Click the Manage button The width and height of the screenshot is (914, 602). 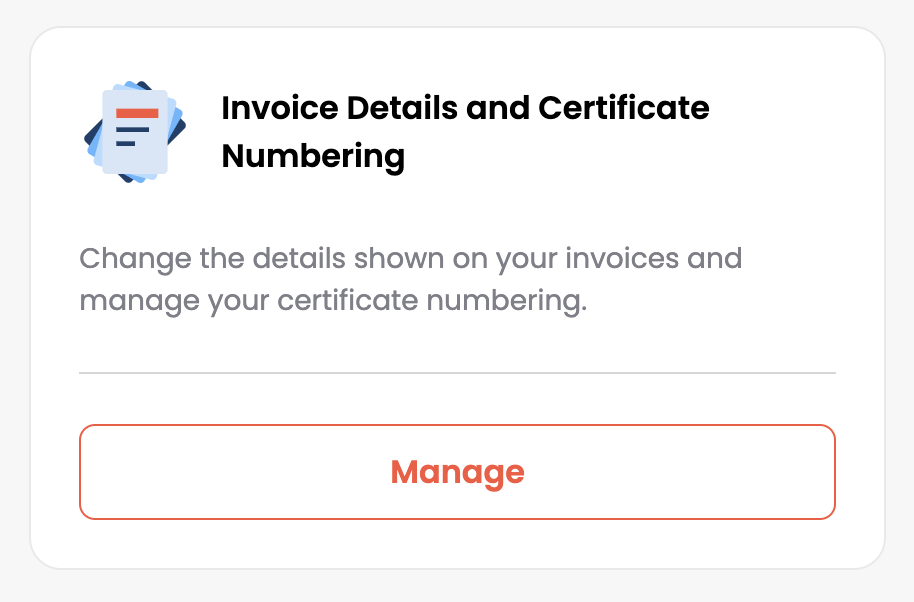(x=457, y=471)
